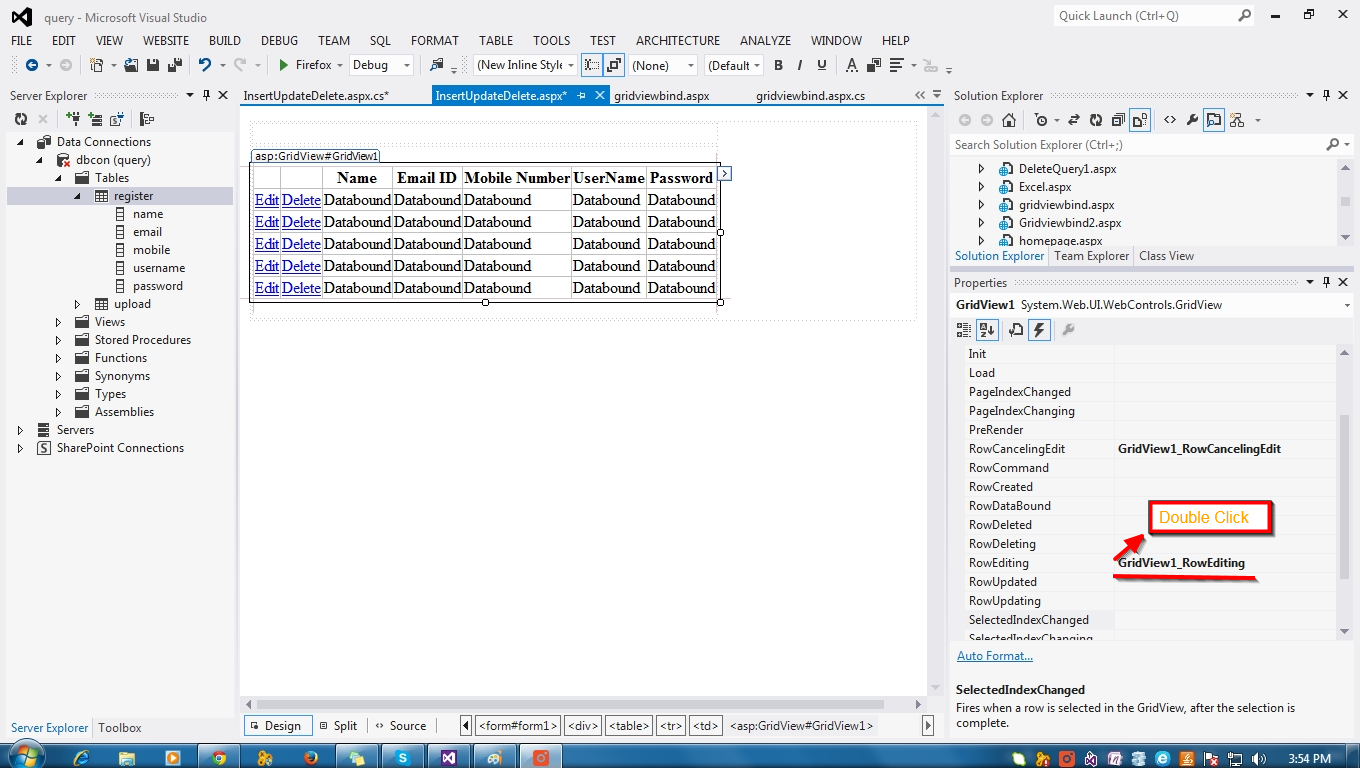Viewport: 1360px width, 768px height.
Task: Expand the Stored Procedures node
Action: (x=58, y=339)
